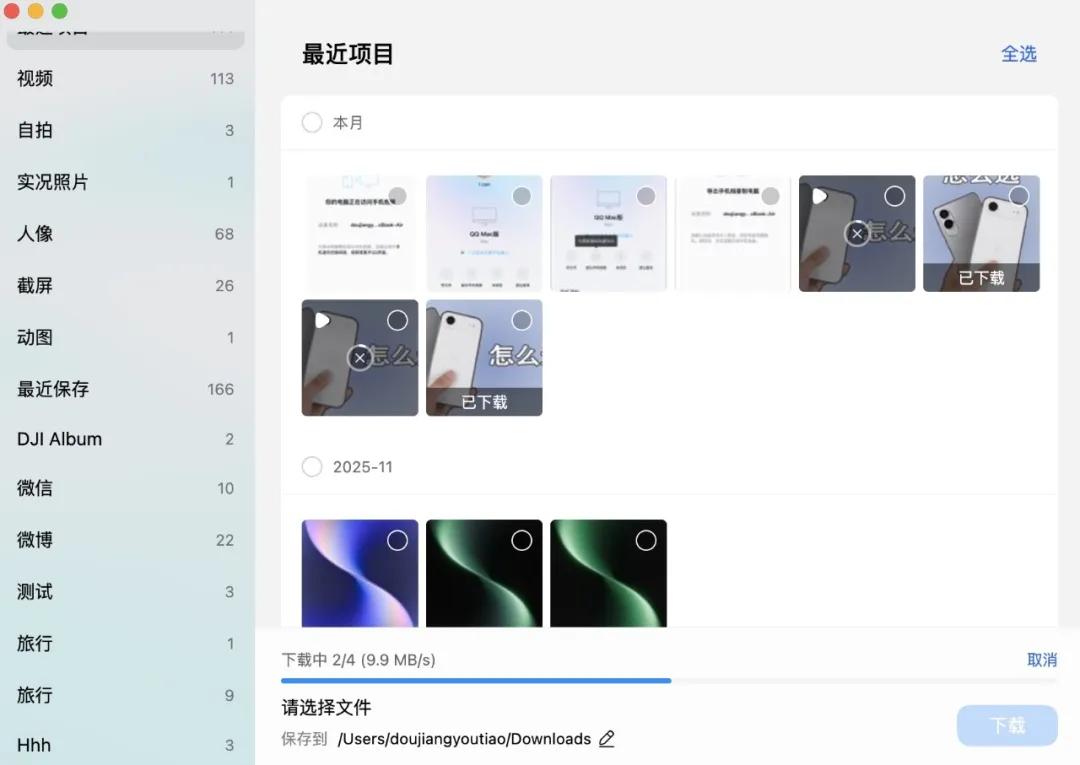Click 取消 to cancel the ongoing download

click(x=1042, y=660)
